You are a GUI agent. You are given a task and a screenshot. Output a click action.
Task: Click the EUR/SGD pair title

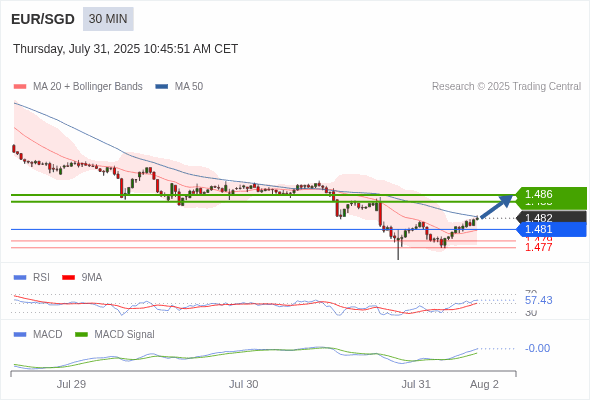tap(43, 19)
